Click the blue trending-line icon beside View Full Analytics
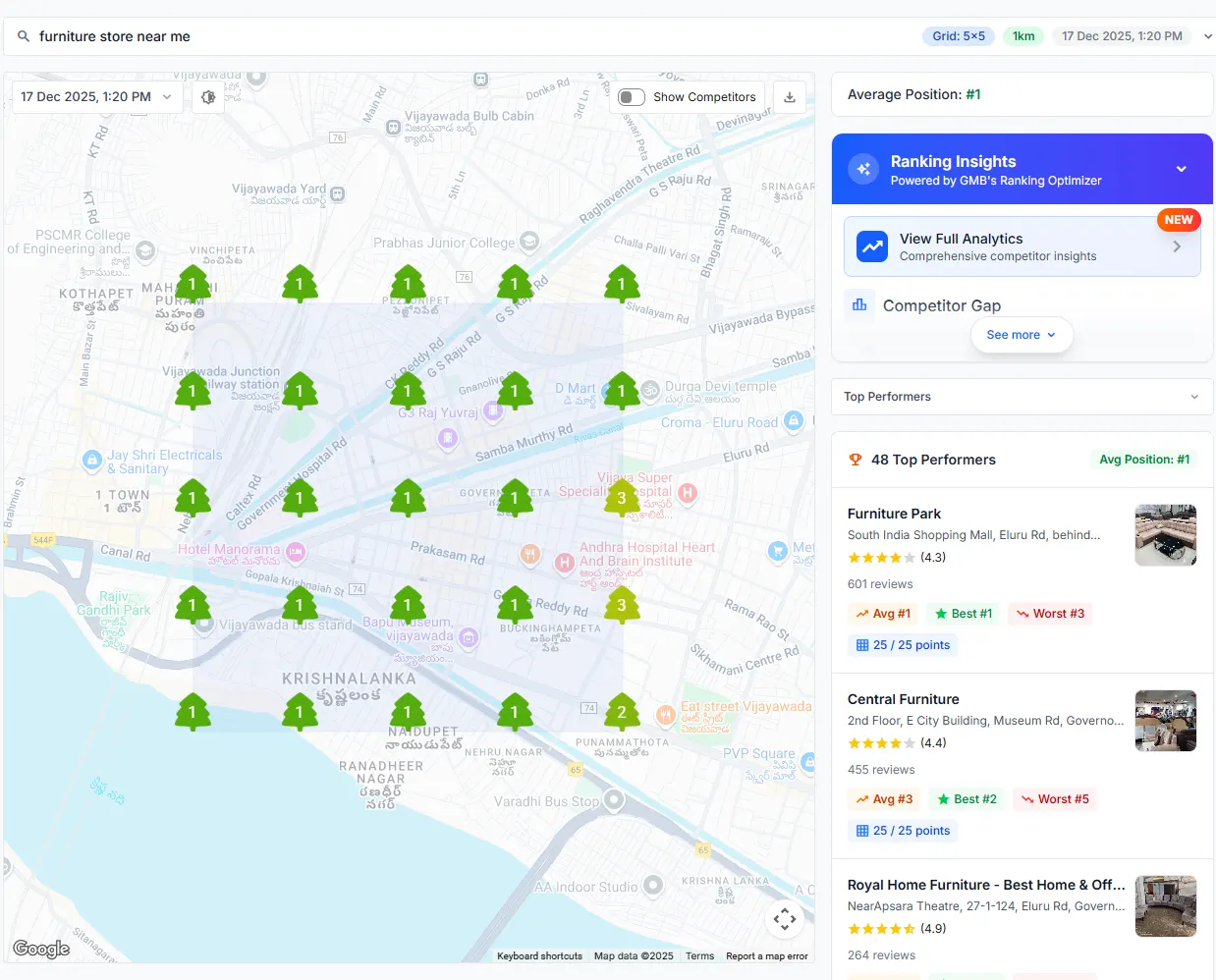Image resolution: width=1216 pixels, height=980 pixels. tap(872, 245)
